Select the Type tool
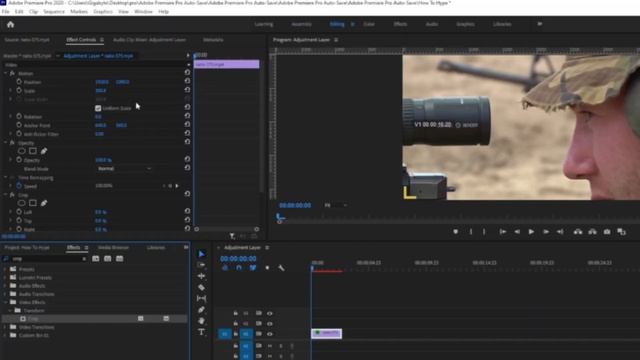The height and width of the screenshot is (360, 640). (x=201, y=332)
